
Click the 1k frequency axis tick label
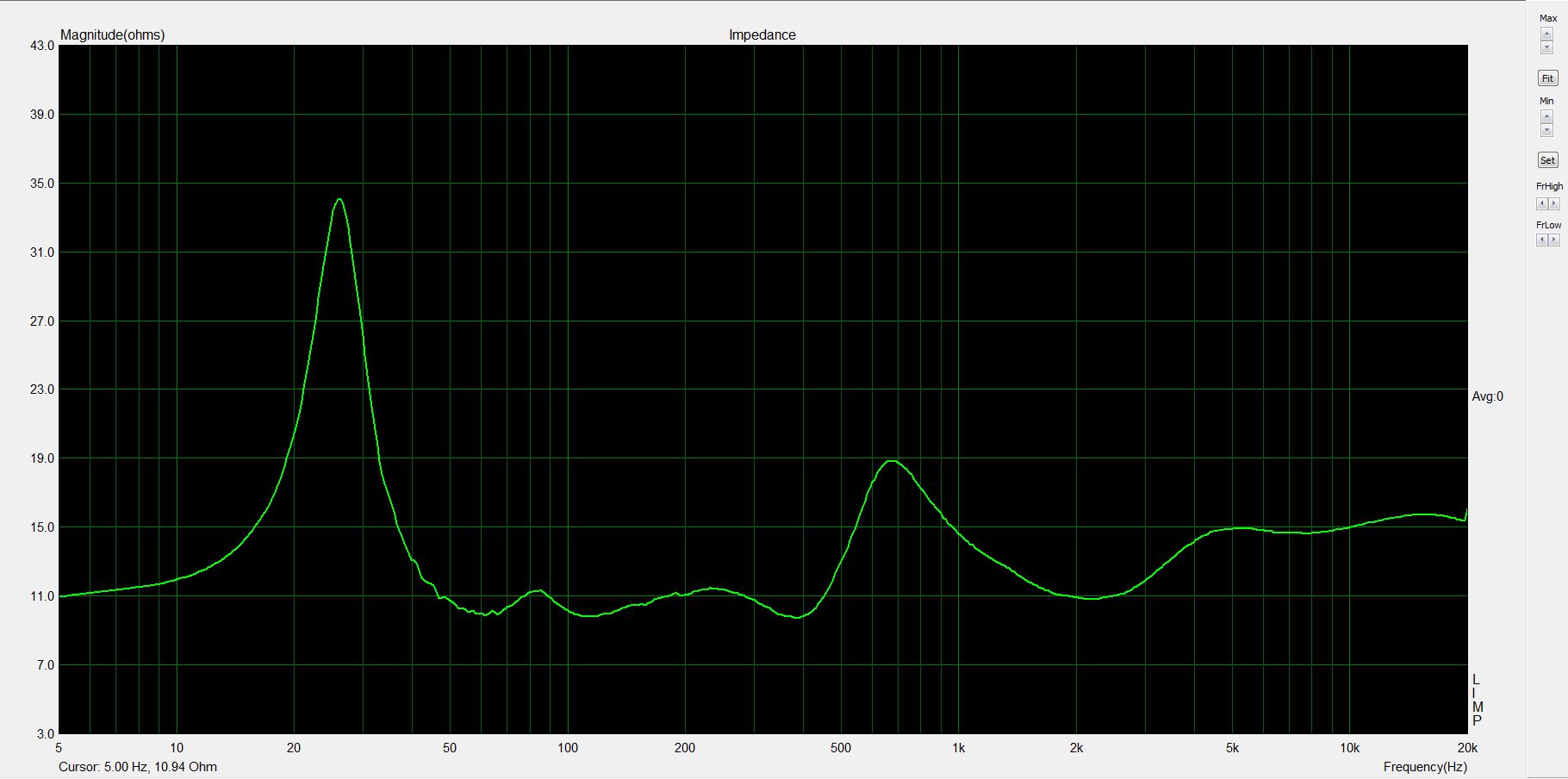point(958,748)
